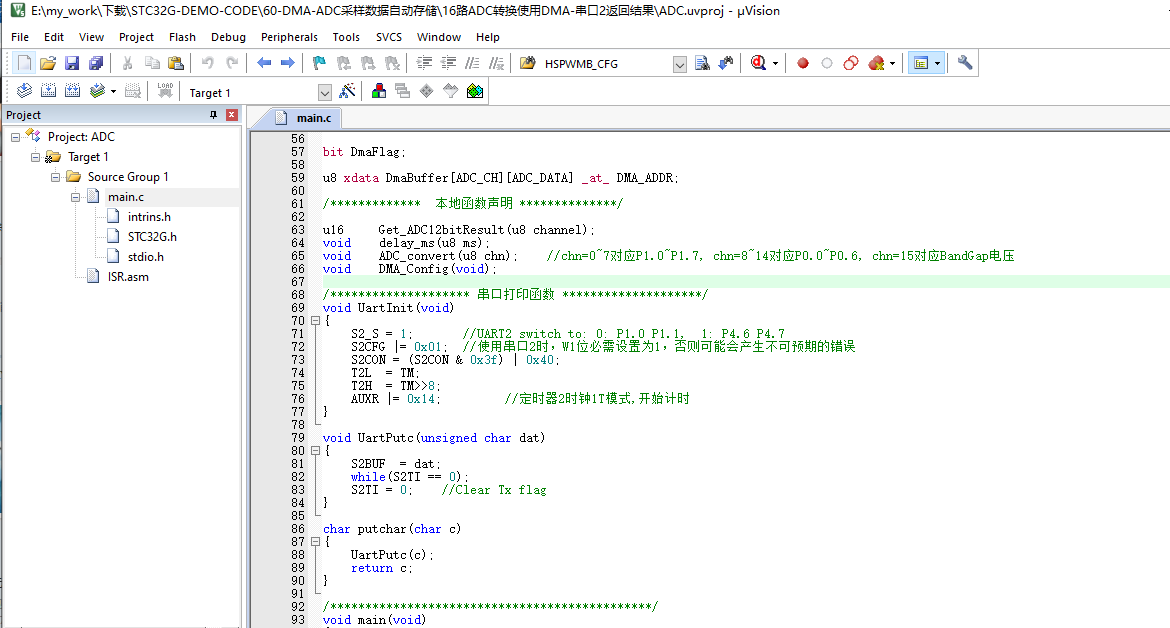The image size is (1170, 628).
Task: Save all open files
Action: coord(96,63)
